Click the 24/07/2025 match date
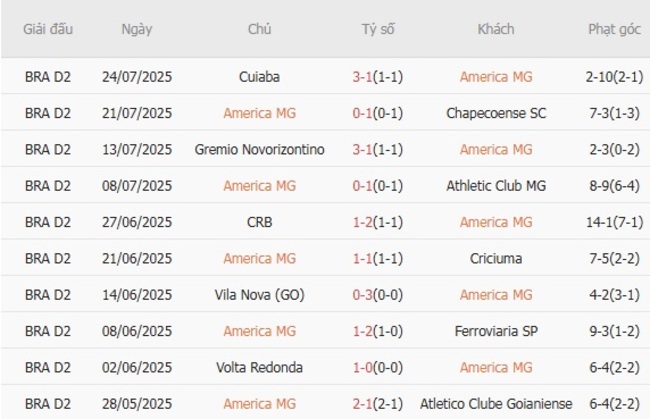 tap(137, 76)
